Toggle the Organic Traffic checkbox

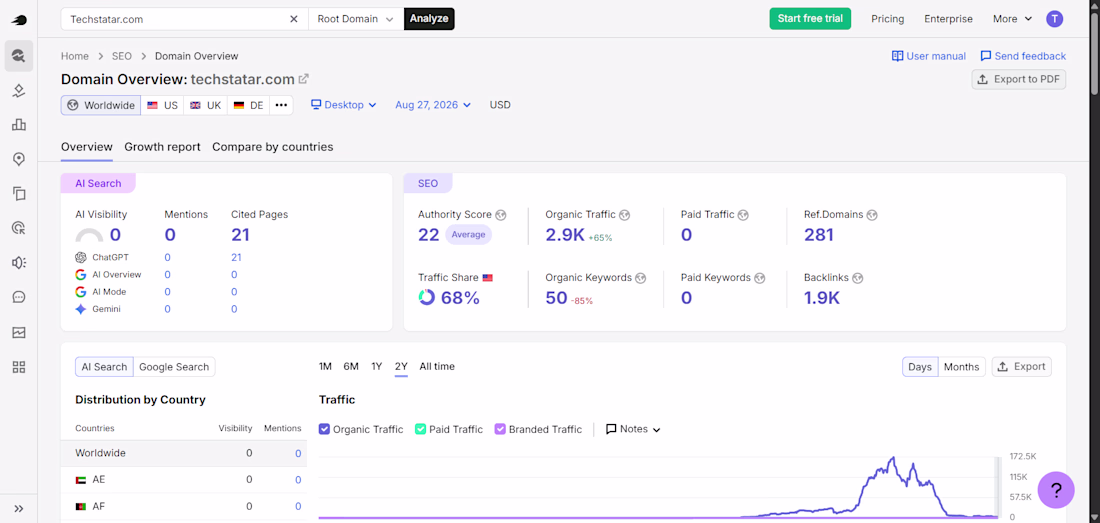(x=324, y=428)
